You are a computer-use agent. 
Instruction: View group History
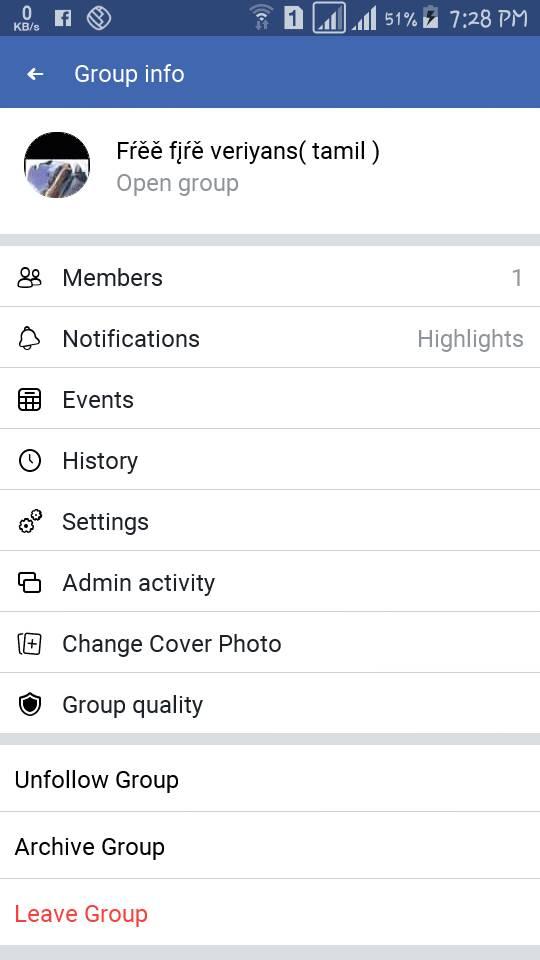270,459
